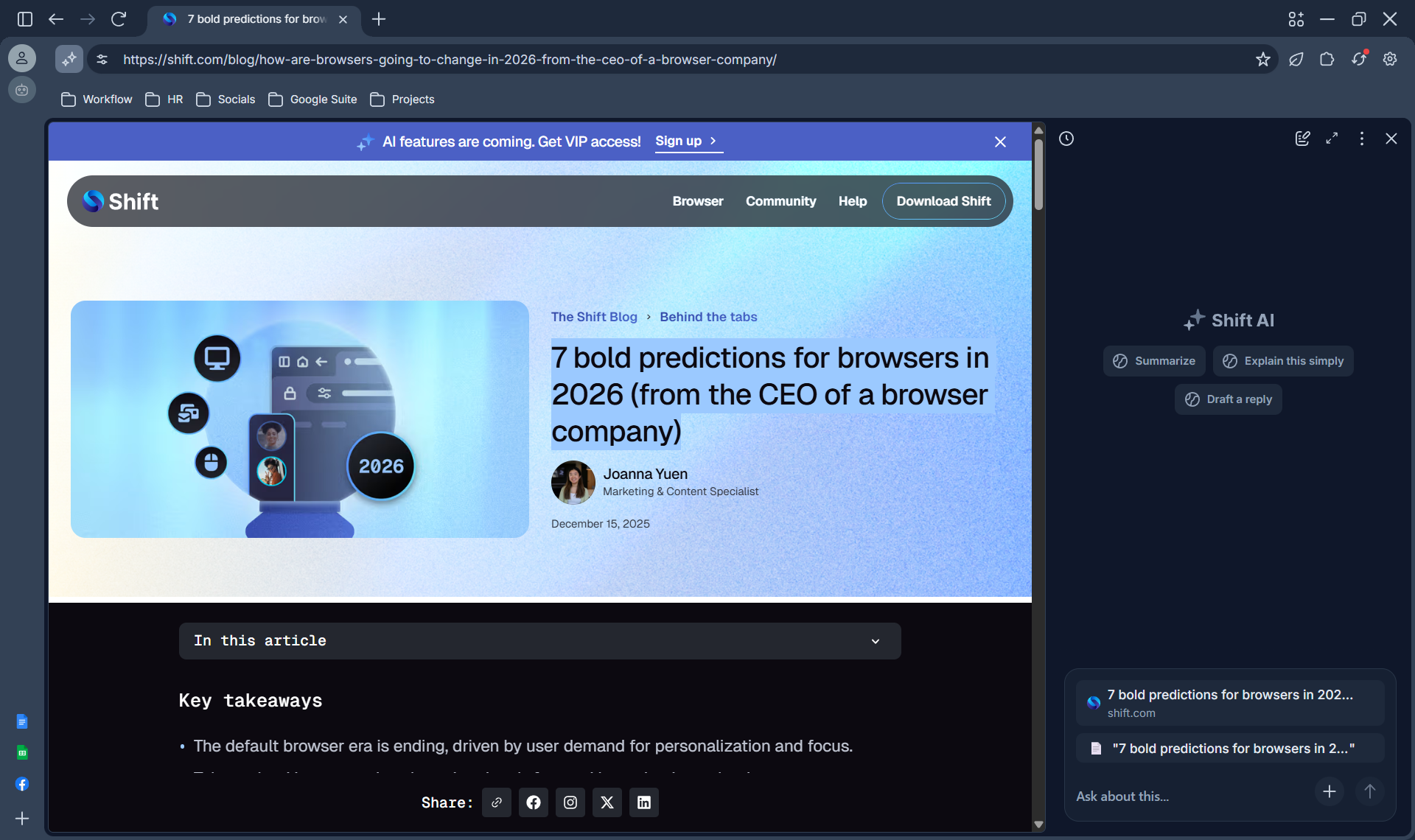
Task: Open the HR bookmarks folder
Action: (164, 99)
